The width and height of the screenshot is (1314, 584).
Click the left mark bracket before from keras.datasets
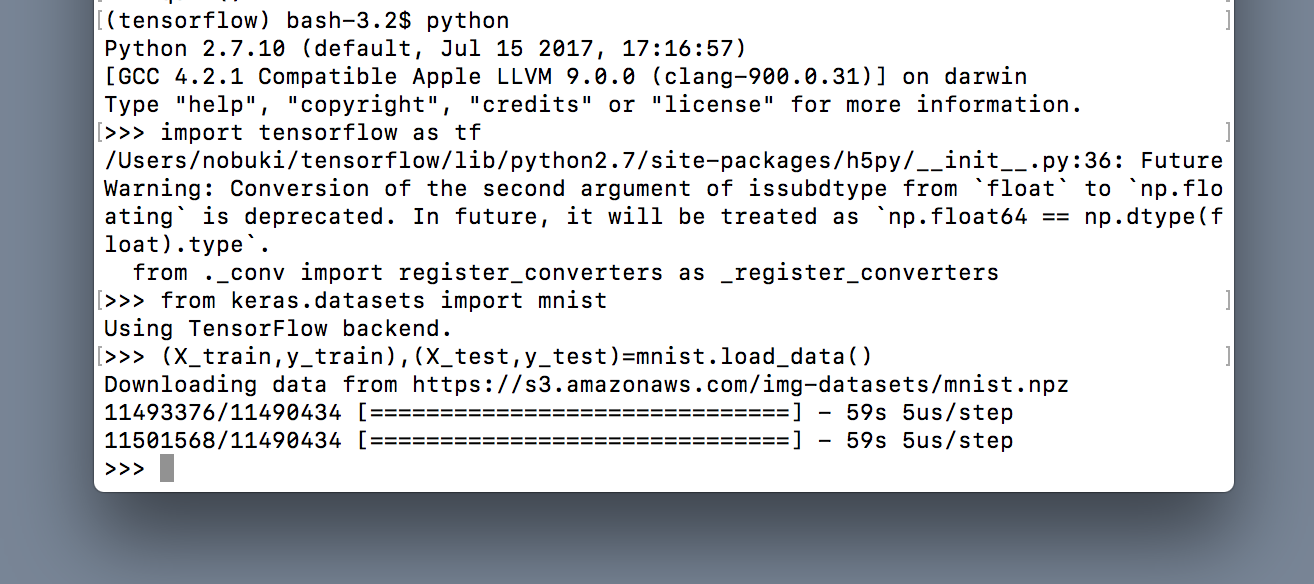[x=101, y=300]
